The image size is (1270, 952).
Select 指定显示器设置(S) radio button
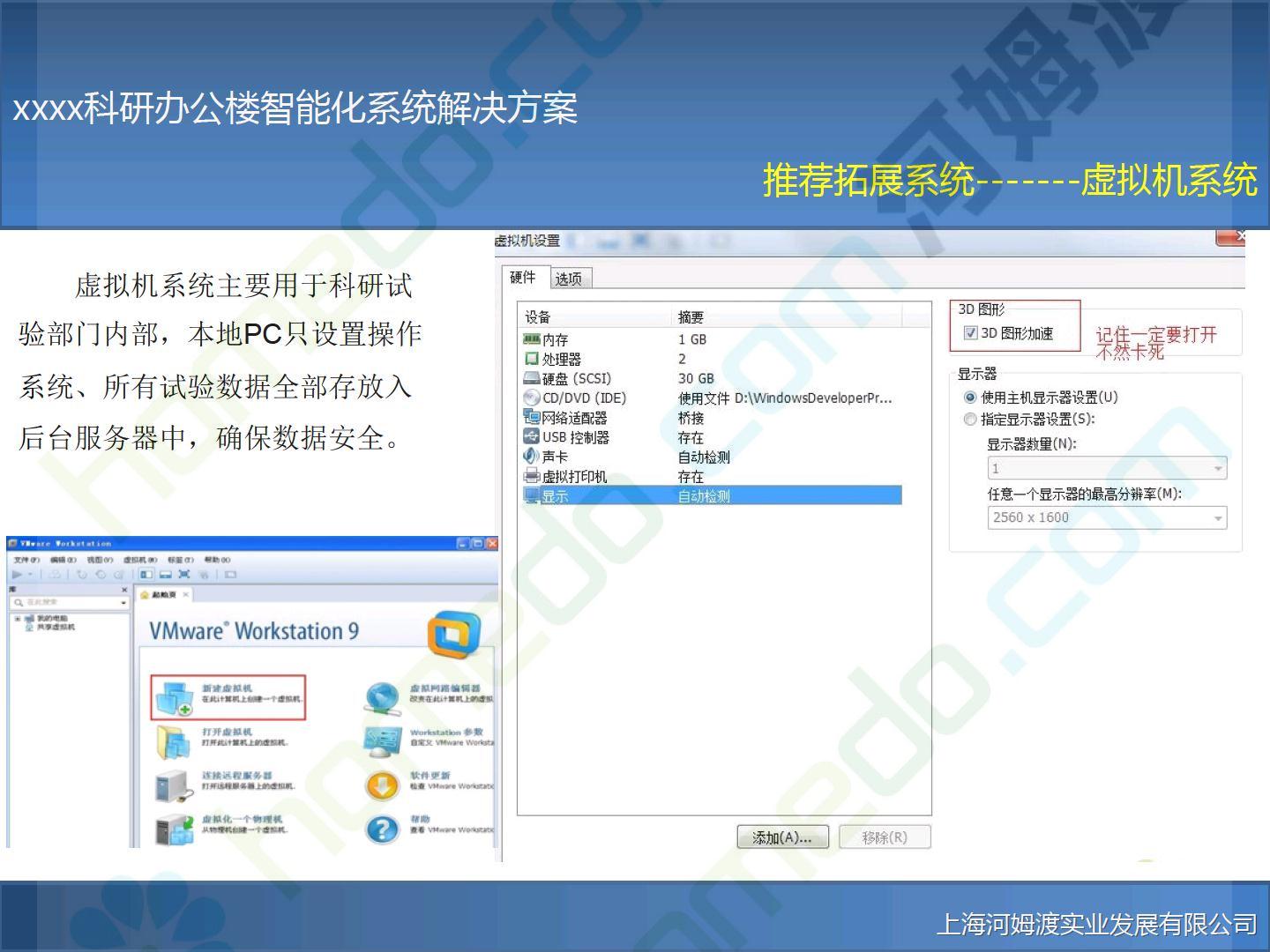[971, 420]
